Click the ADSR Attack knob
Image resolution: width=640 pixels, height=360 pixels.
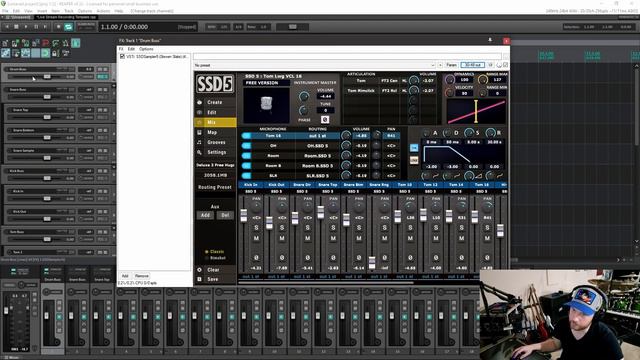pyautogui.click(x=426, y=133)
